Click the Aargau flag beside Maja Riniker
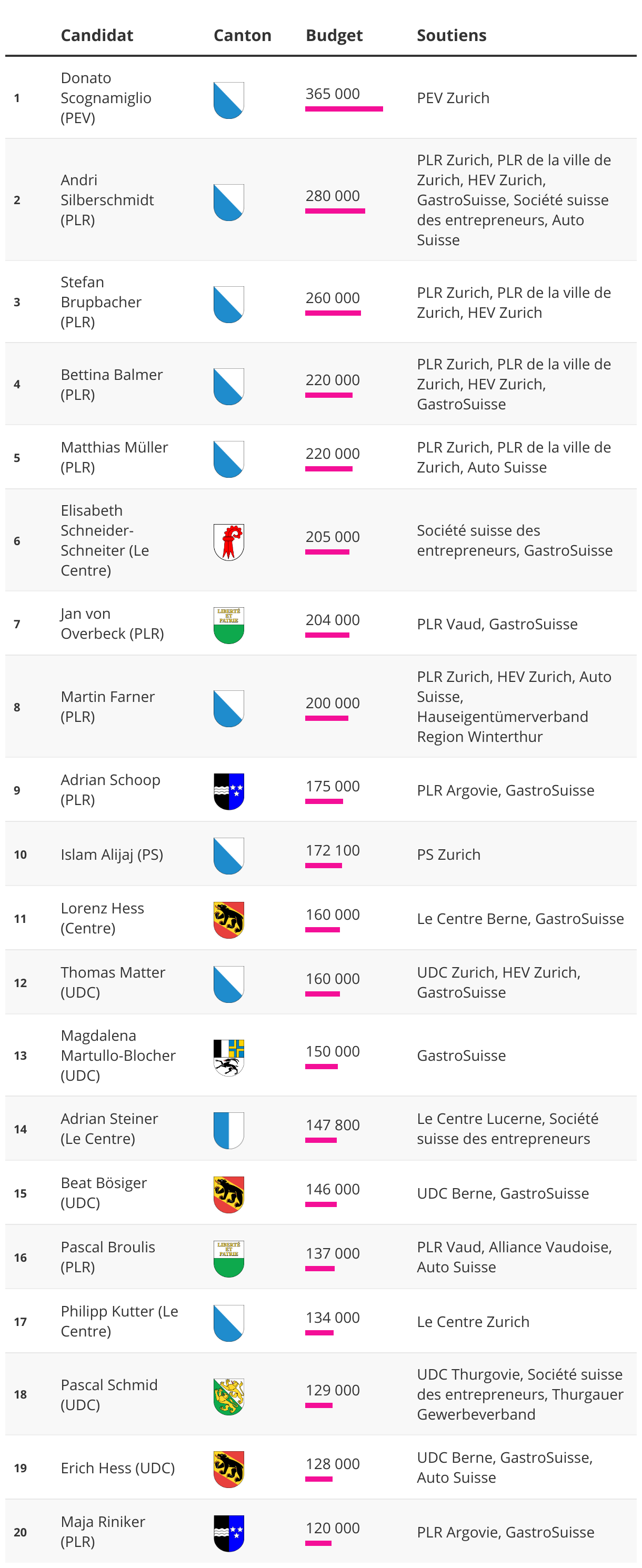Screen dimensions: 642x1568 [229, 1533]
